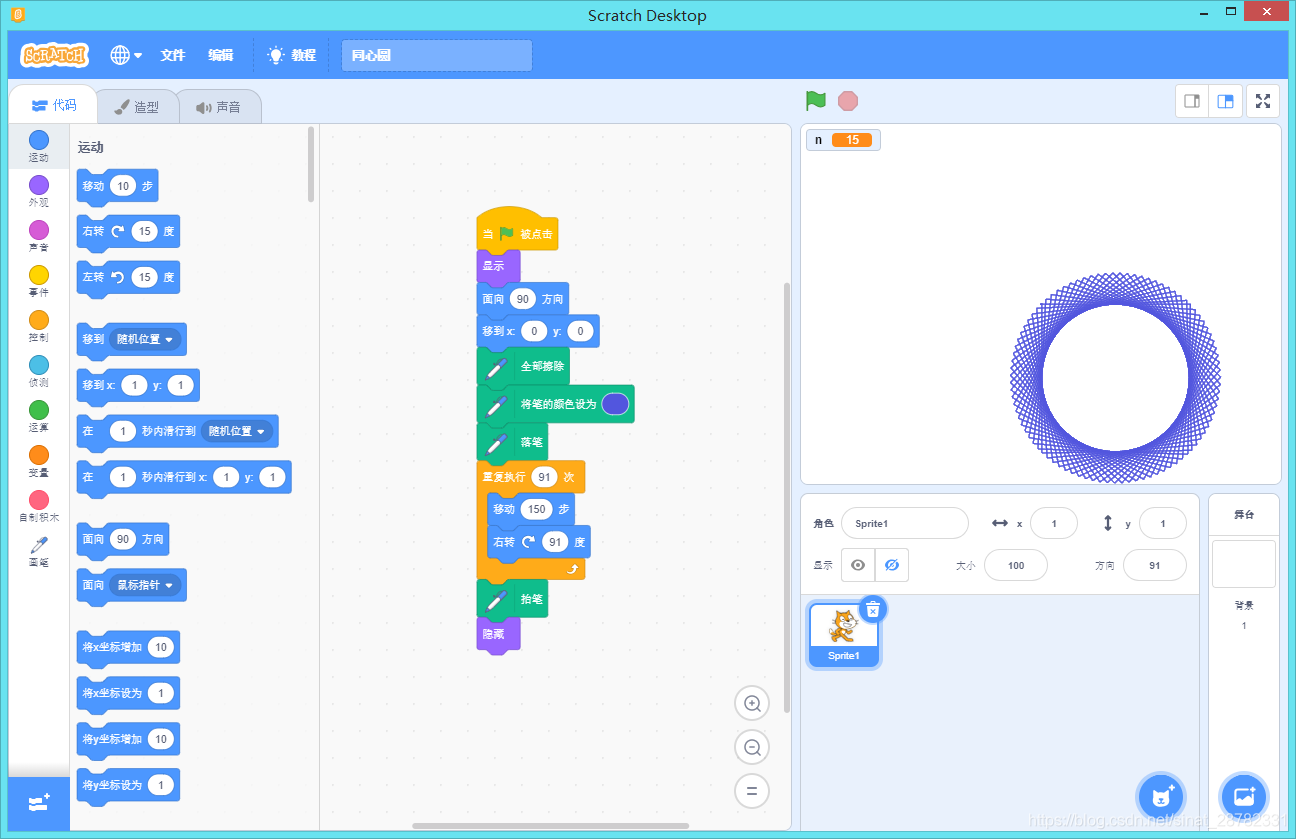The height and width of the screenshot is (839, 1296).
Task: Enter full screen stage mode
Action: (1262, 100)
